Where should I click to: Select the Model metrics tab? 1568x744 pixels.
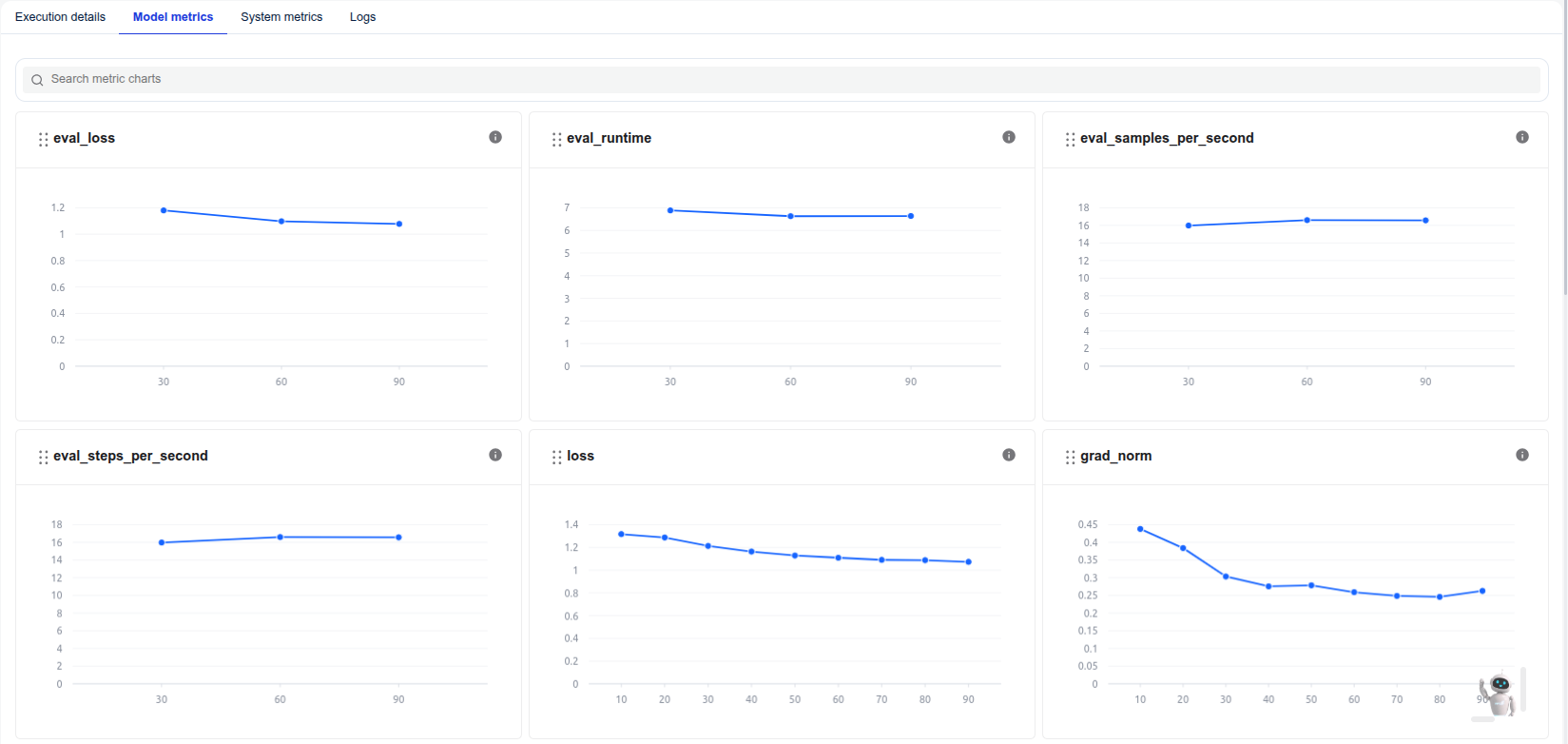pyautogui.click(x=173, y=17)
